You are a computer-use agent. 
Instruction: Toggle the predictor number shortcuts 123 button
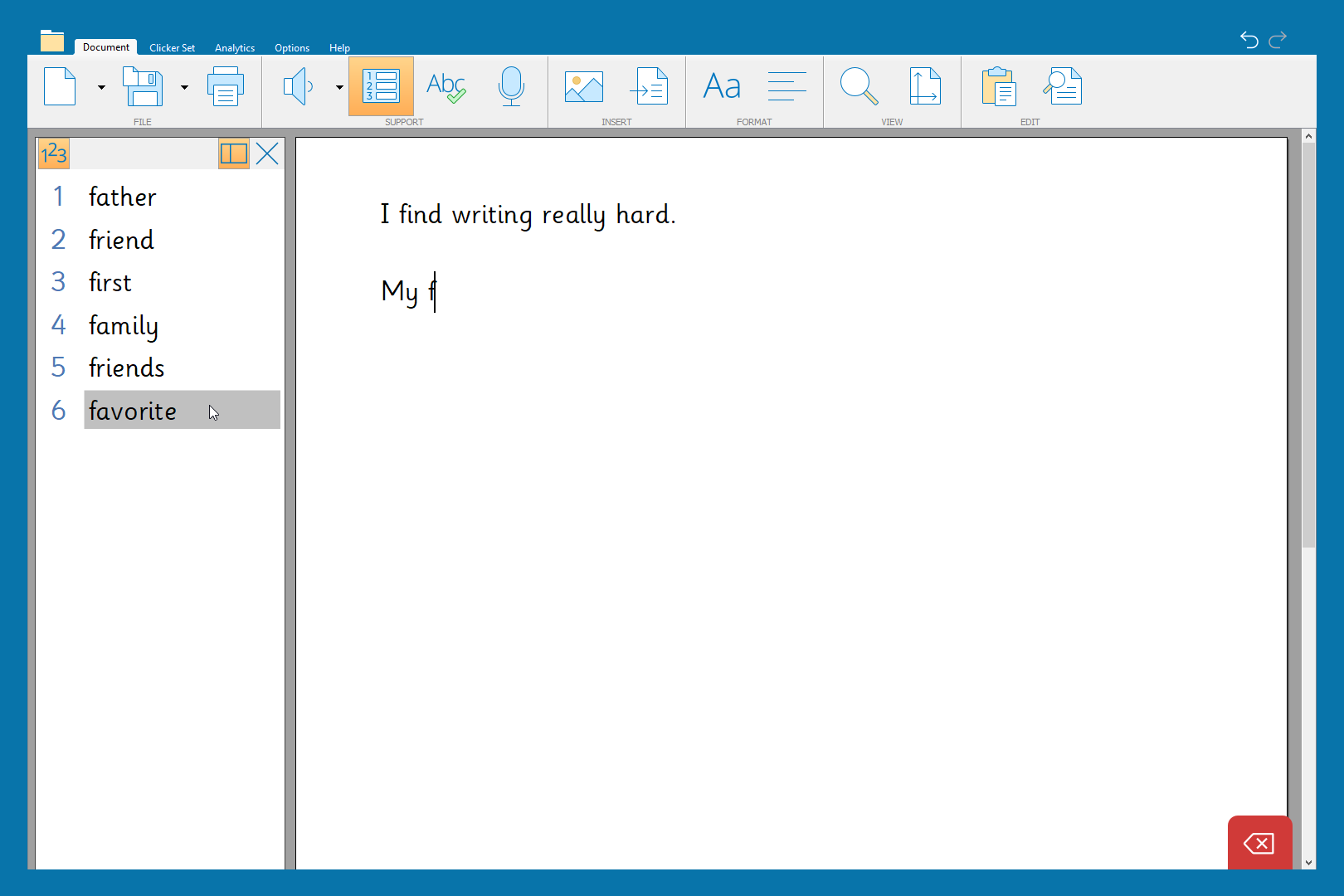[x=54, y=153]
